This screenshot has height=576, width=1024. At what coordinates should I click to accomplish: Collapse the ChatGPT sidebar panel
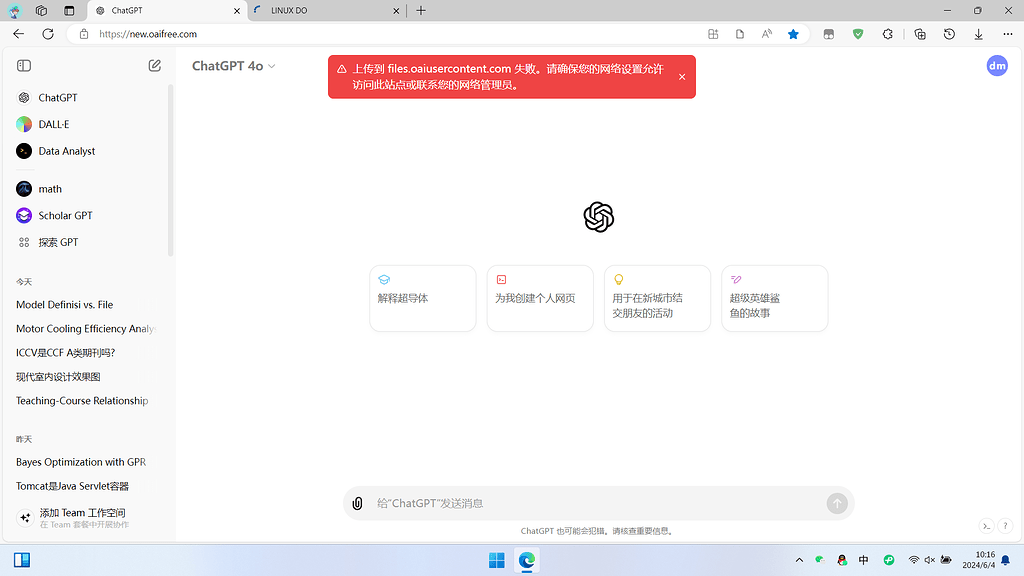pos(24,65)
